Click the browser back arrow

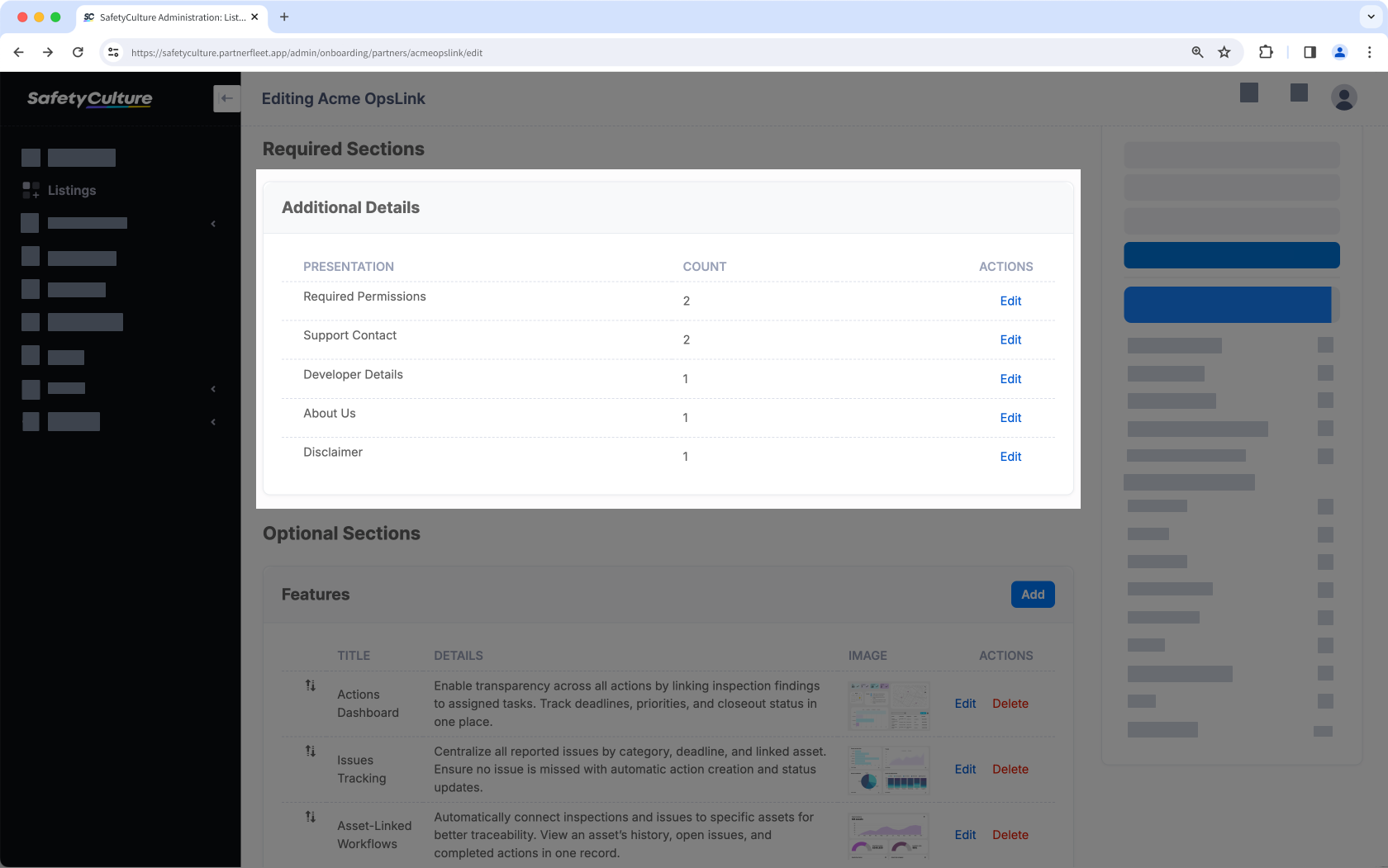click(18, 52)
